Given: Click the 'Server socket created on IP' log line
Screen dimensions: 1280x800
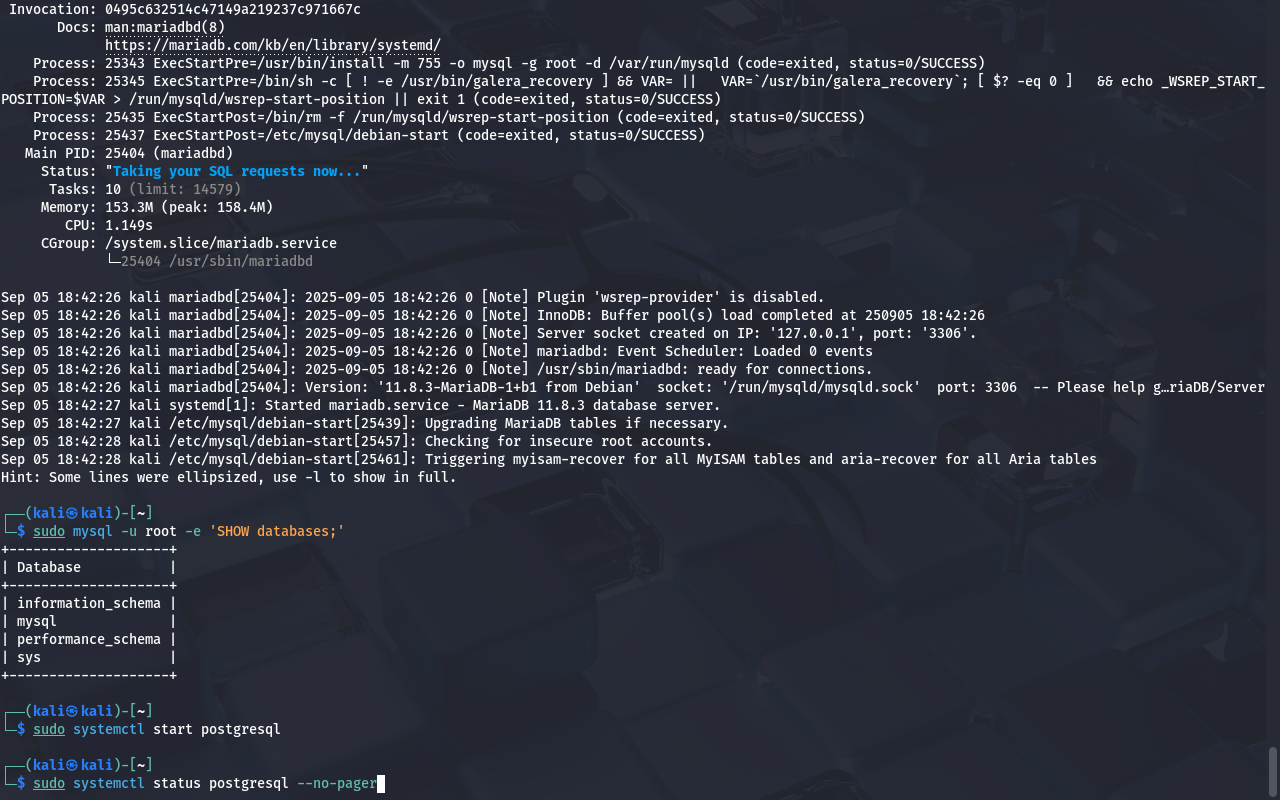Looking at the screenshot, I should [489, 333].
